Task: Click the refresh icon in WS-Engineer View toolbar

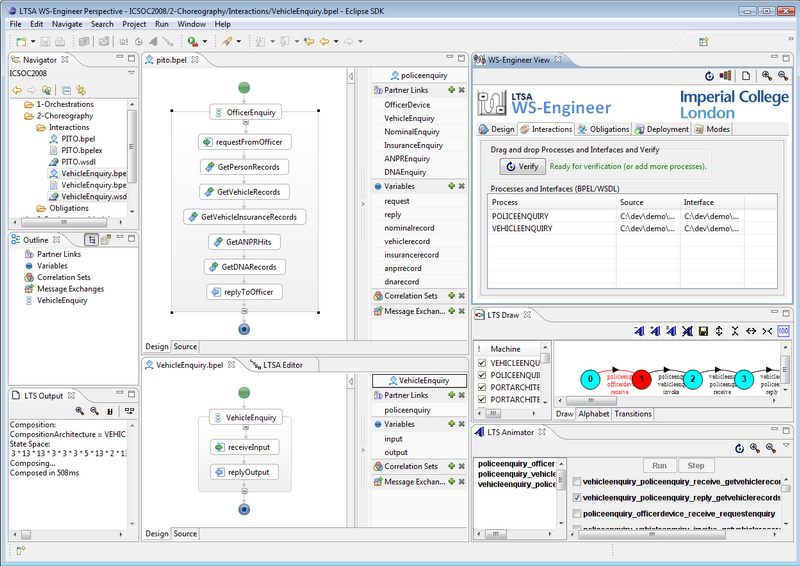Action: pos(709,76)
